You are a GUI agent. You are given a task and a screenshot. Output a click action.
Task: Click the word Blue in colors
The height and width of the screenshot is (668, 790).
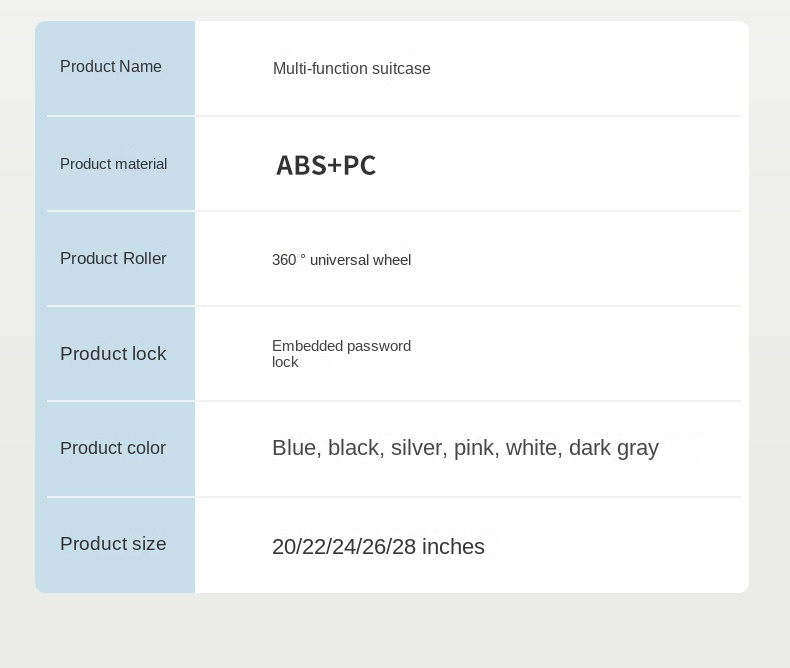(293, 448)
